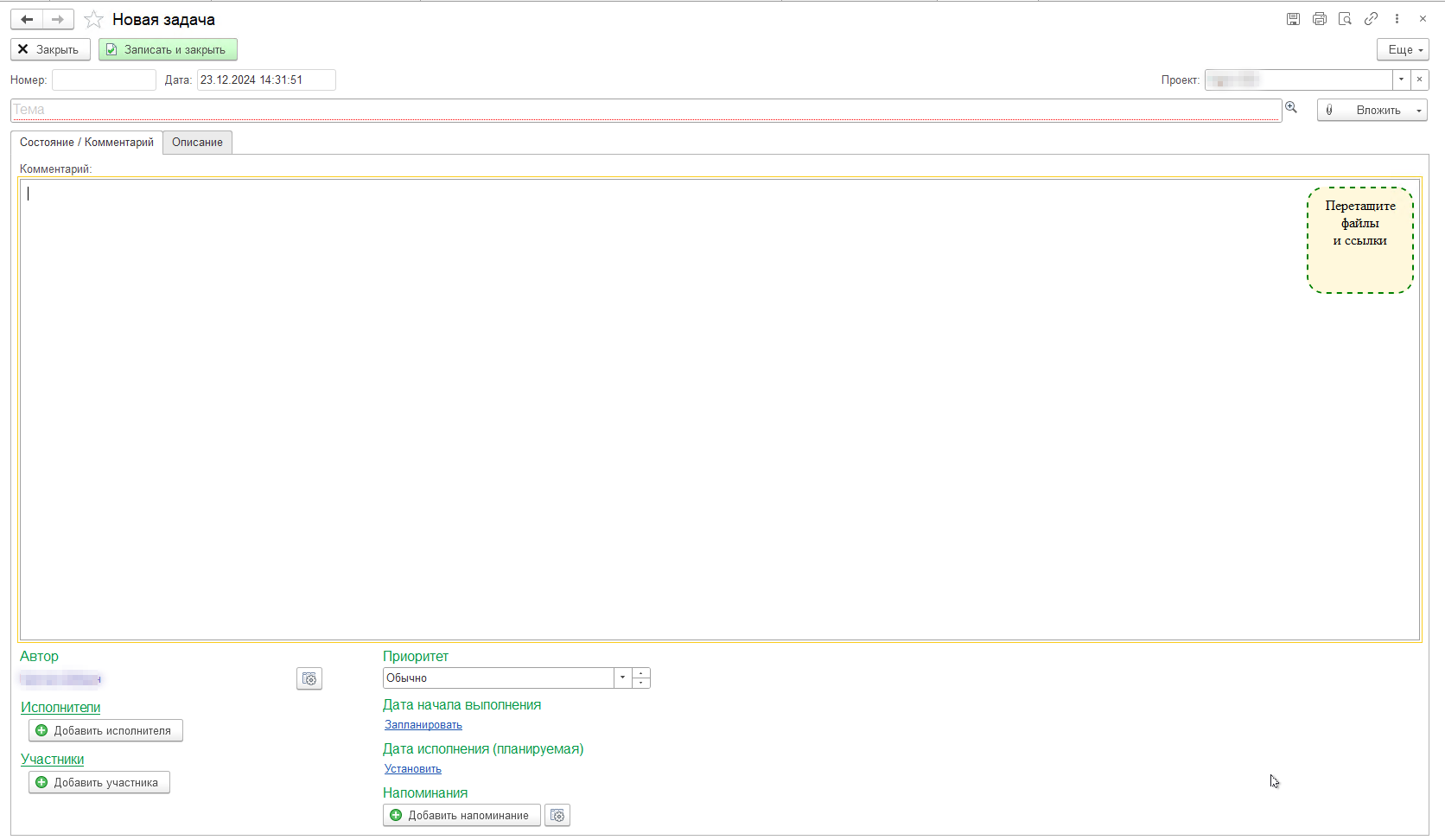1445x840 pixels.
Task: Click the magnifier icon next to Тема field
Action: point(1291,107)
